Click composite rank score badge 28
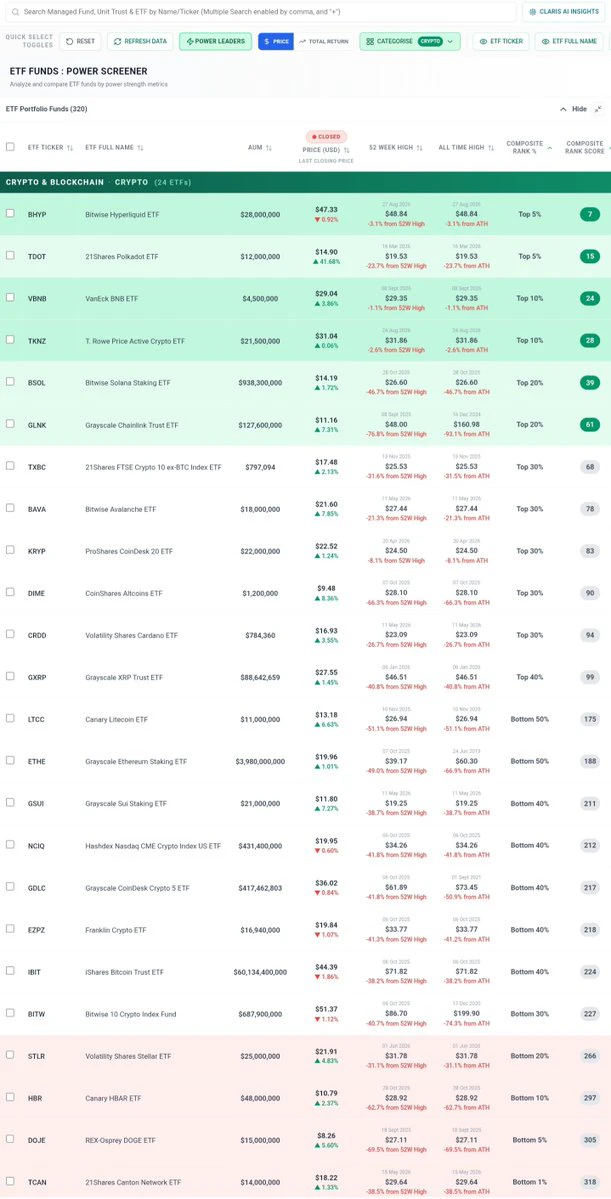 point(590,340)
